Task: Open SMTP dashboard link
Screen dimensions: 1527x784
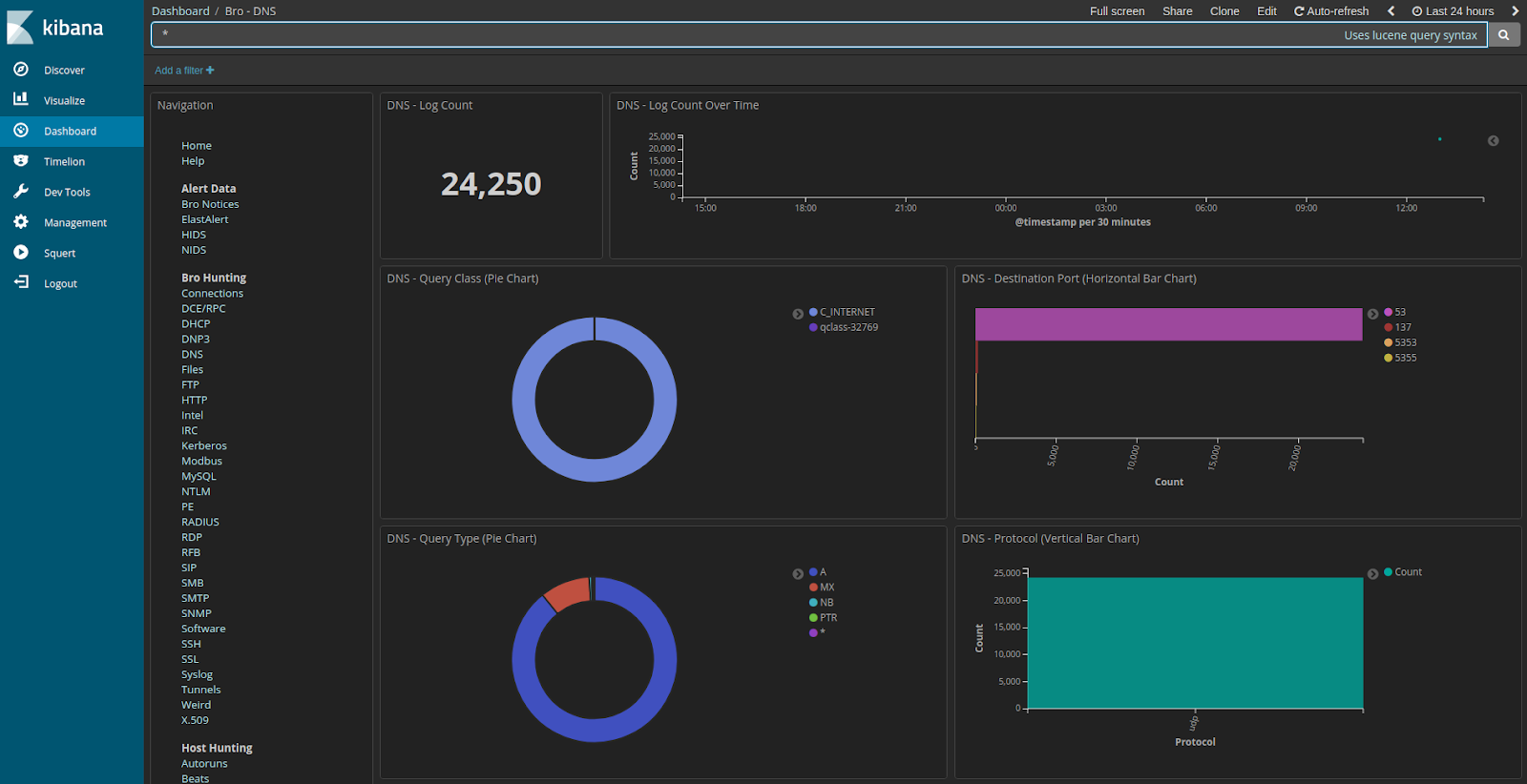Action: (x=195, y=599)
